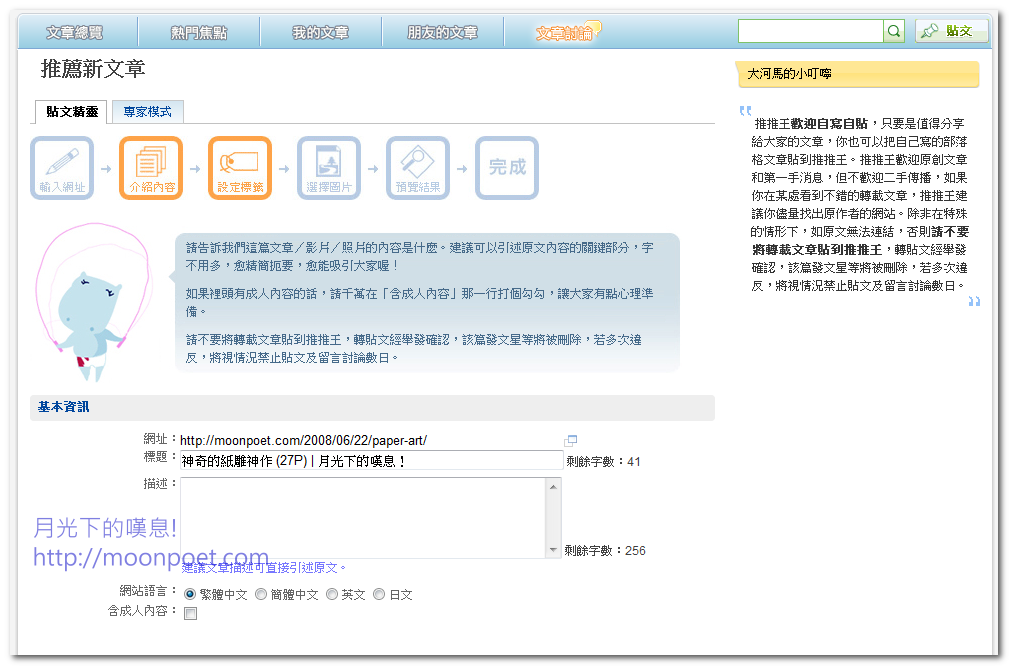
Task: Select the 日文 language option
Action: [x=379, y=594]
